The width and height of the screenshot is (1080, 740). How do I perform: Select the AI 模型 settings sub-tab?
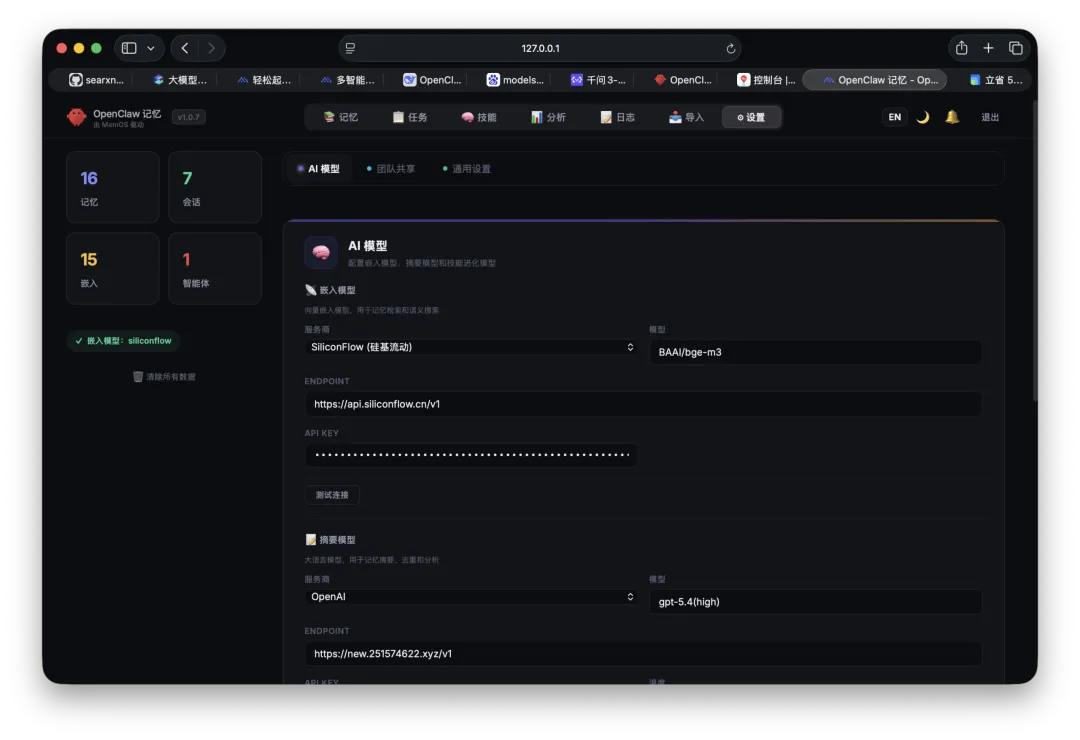pyautogui.click(x=318, y=169)
